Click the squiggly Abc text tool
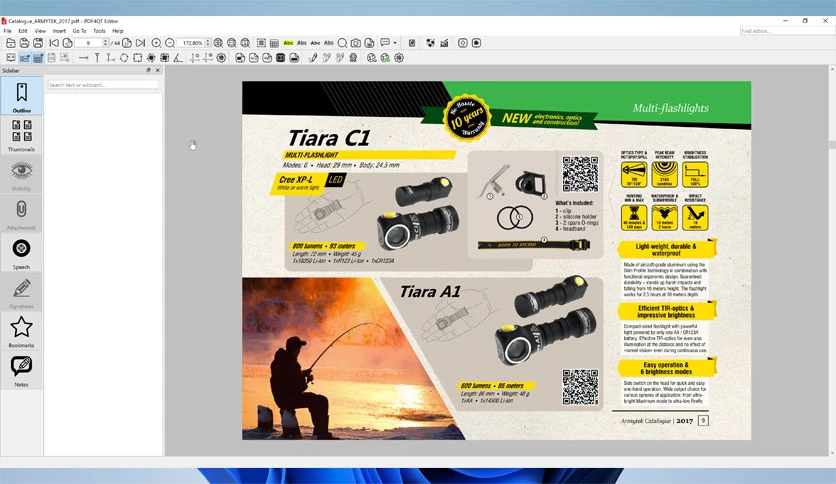The height and width of the screenshot is (484, 836). (x=329, y=43)
